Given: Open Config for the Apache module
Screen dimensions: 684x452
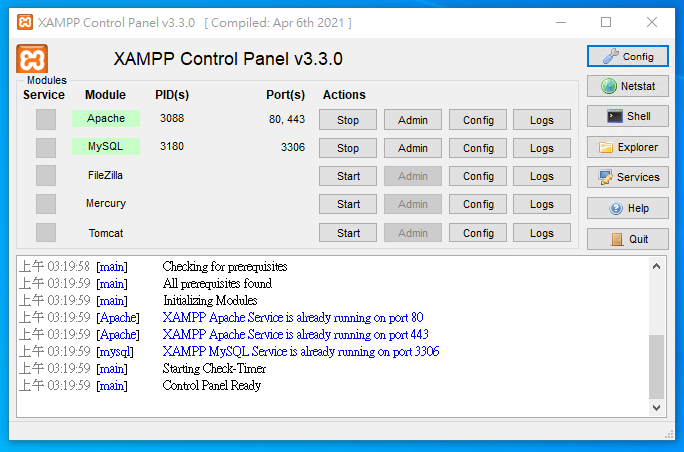Looking at the screenshot, I should point(478,120).
